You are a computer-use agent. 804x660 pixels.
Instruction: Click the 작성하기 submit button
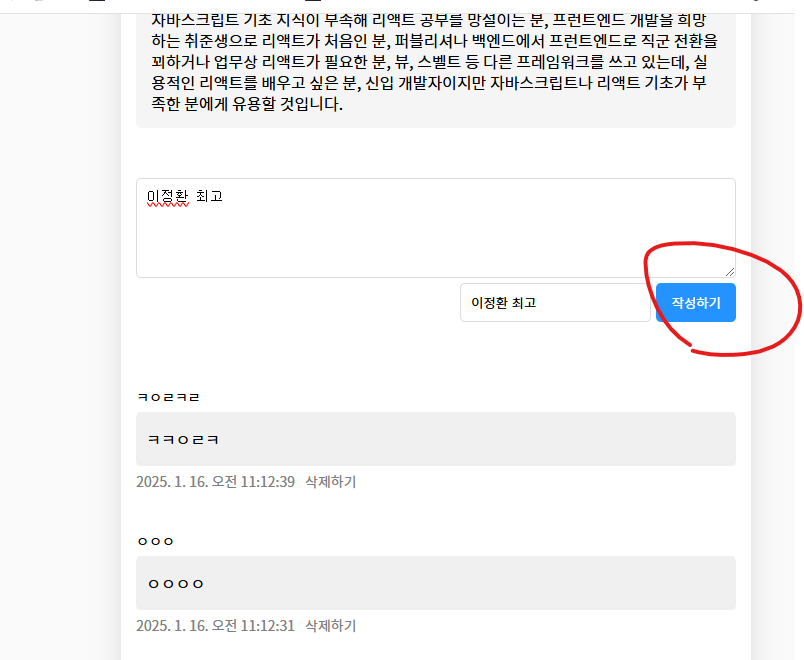point(695,303)
